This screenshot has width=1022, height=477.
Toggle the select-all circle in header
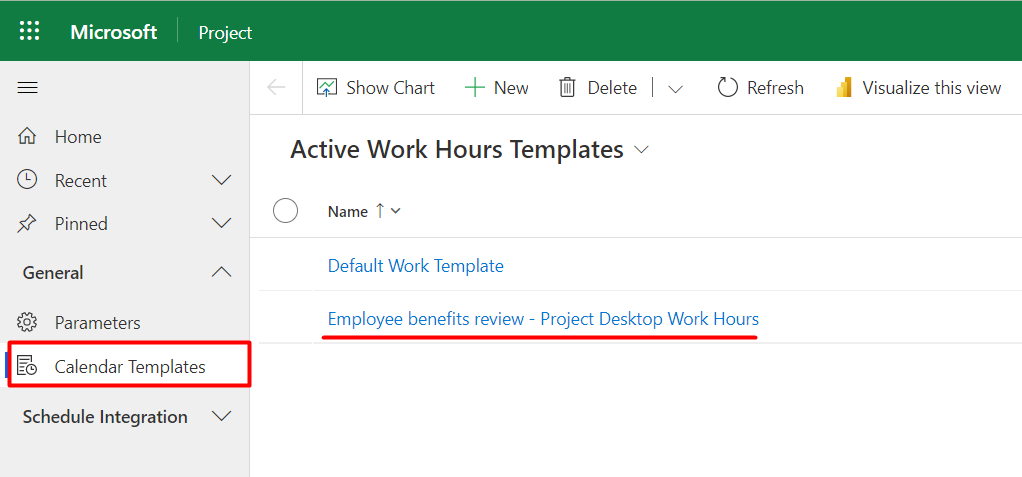point(285,210)
